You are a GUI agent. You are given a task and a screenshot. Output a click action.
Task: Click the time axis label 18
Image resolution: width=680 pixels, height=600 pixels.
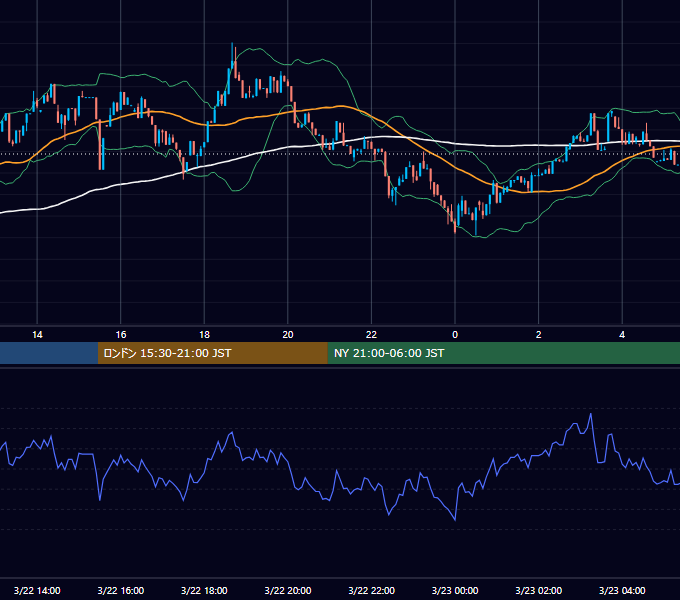click(204, 335)
